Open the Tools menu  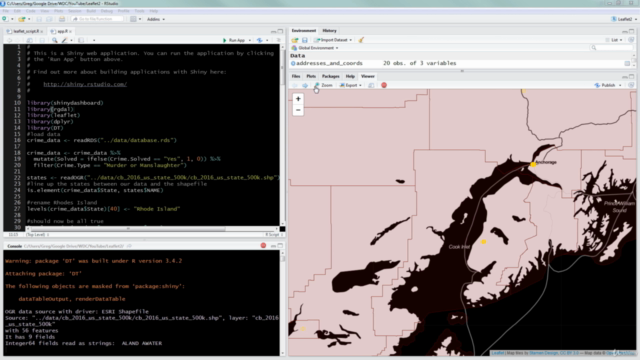140,11
